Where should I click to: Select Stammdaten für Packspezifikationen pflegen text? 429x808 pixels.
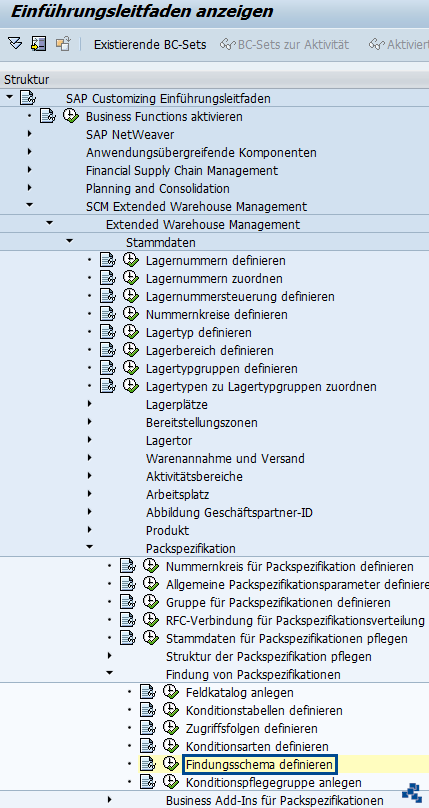click(286, 638)
